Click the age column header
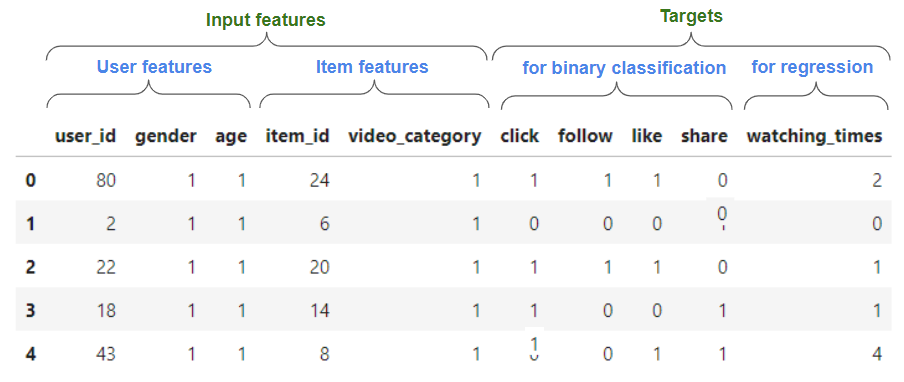Image resolution: width=904 pixels, height=382 pixels. (231, 137)
